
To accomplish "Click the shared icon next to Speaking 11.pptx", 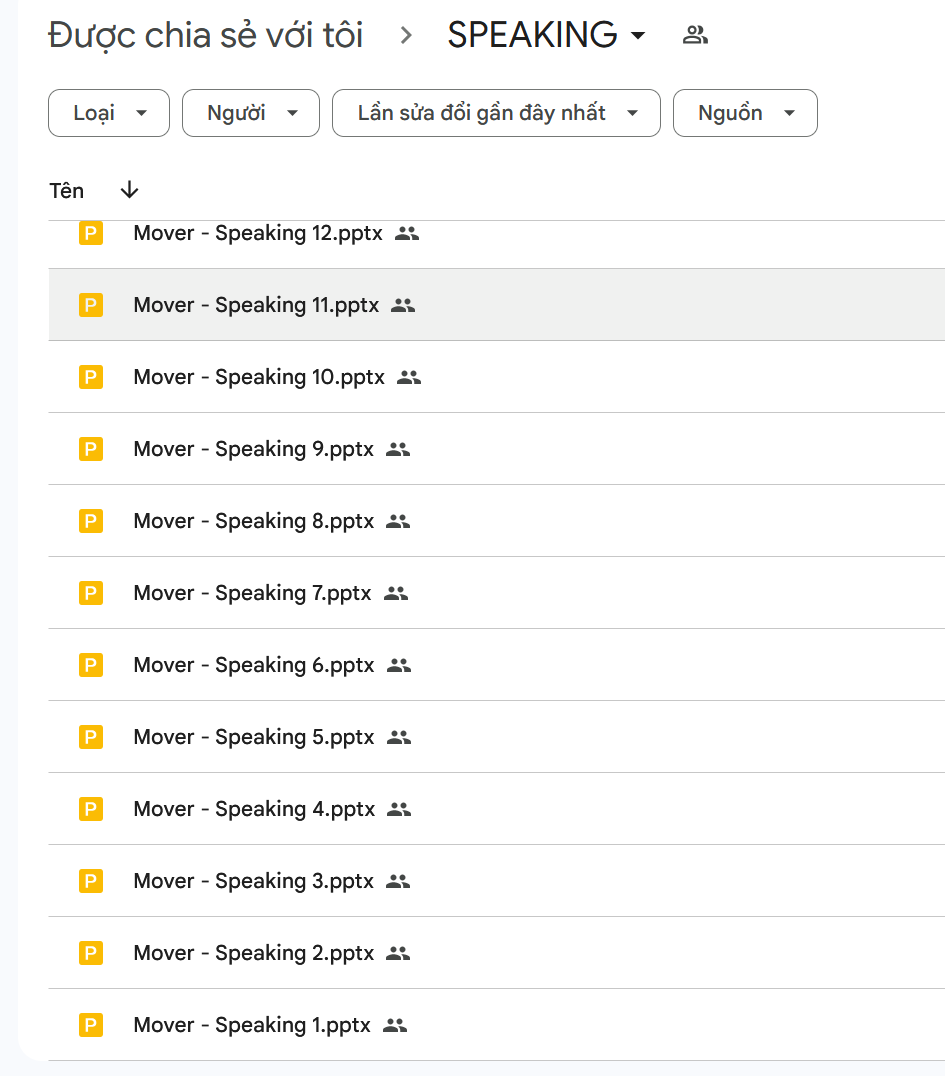I will 403,306.
